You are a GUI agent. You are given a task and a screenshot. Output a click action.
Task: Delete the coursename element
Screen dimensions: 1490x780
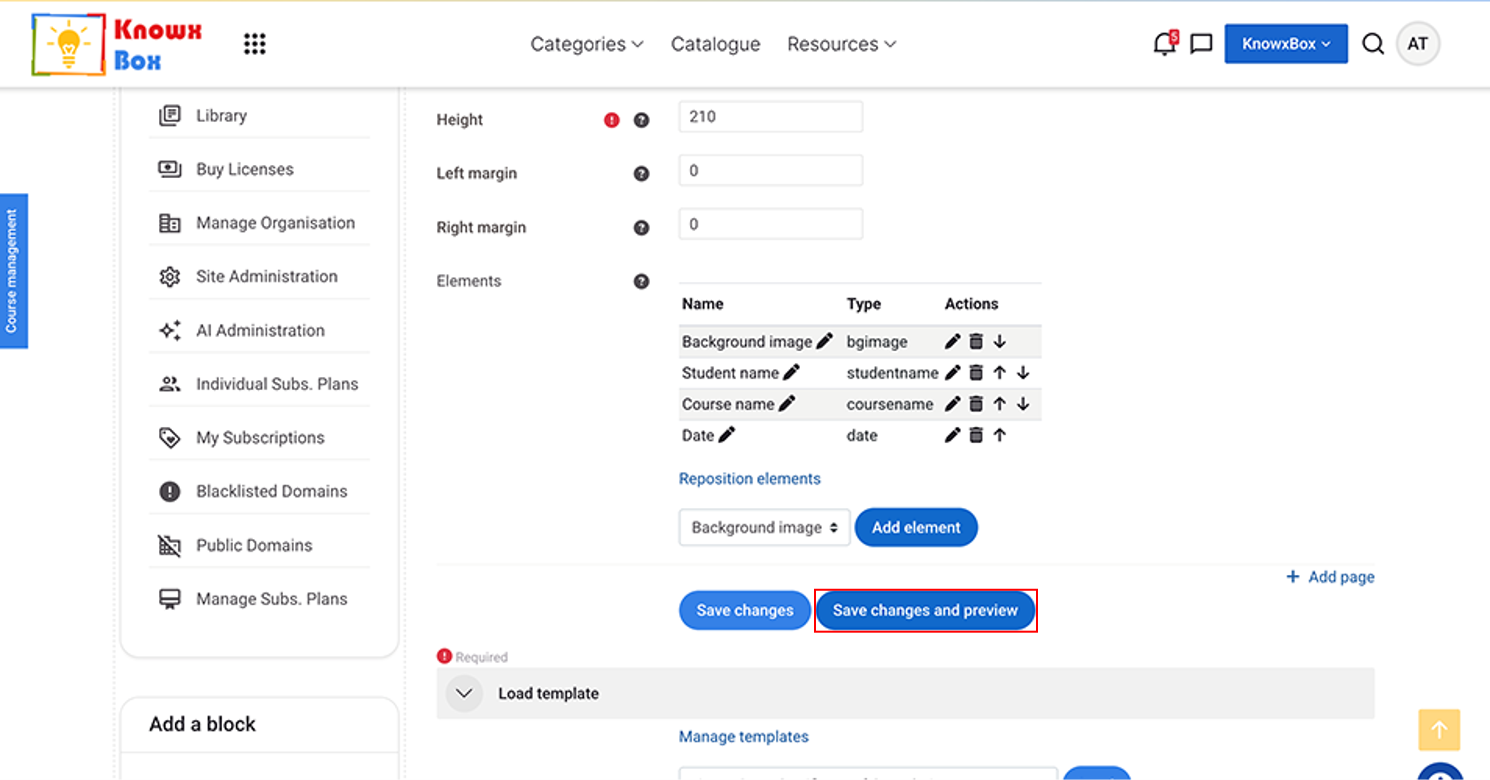pyautogui.click(x=976, y=404)
